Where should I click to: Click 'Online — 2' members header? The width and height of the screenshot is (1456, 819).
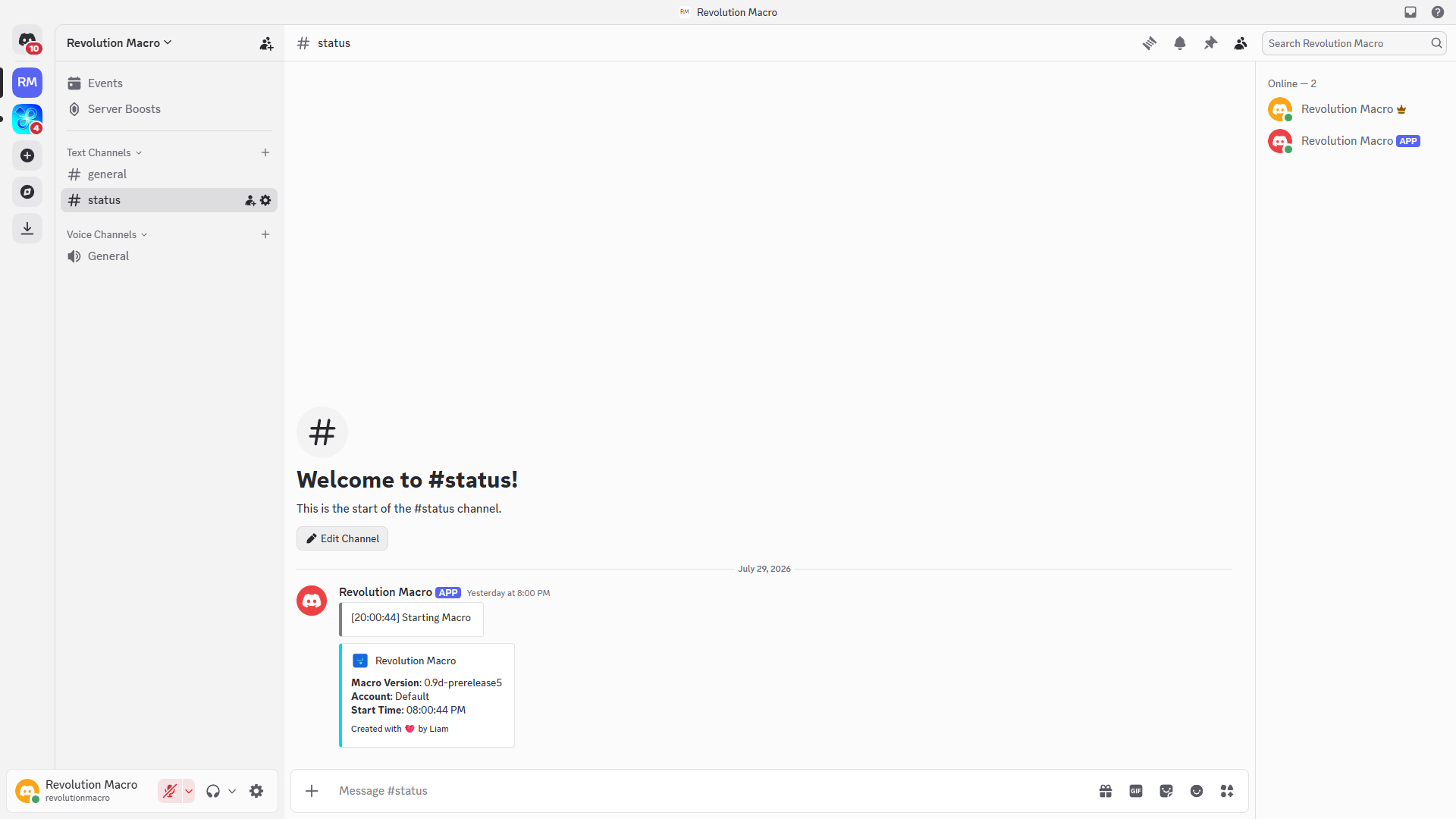pyautogui.click(x=1292, y=83)
